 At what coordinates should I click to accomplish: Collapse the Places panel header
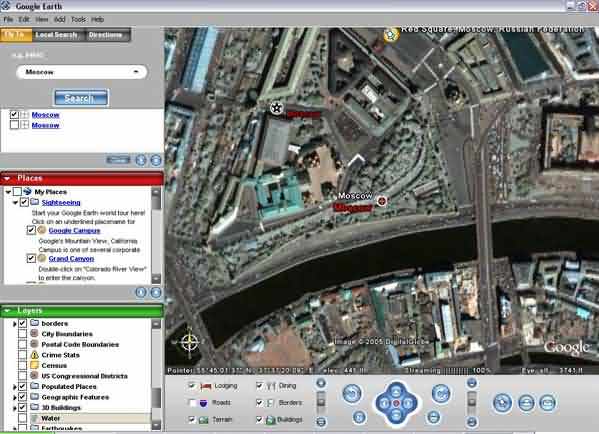click(7, 178)
